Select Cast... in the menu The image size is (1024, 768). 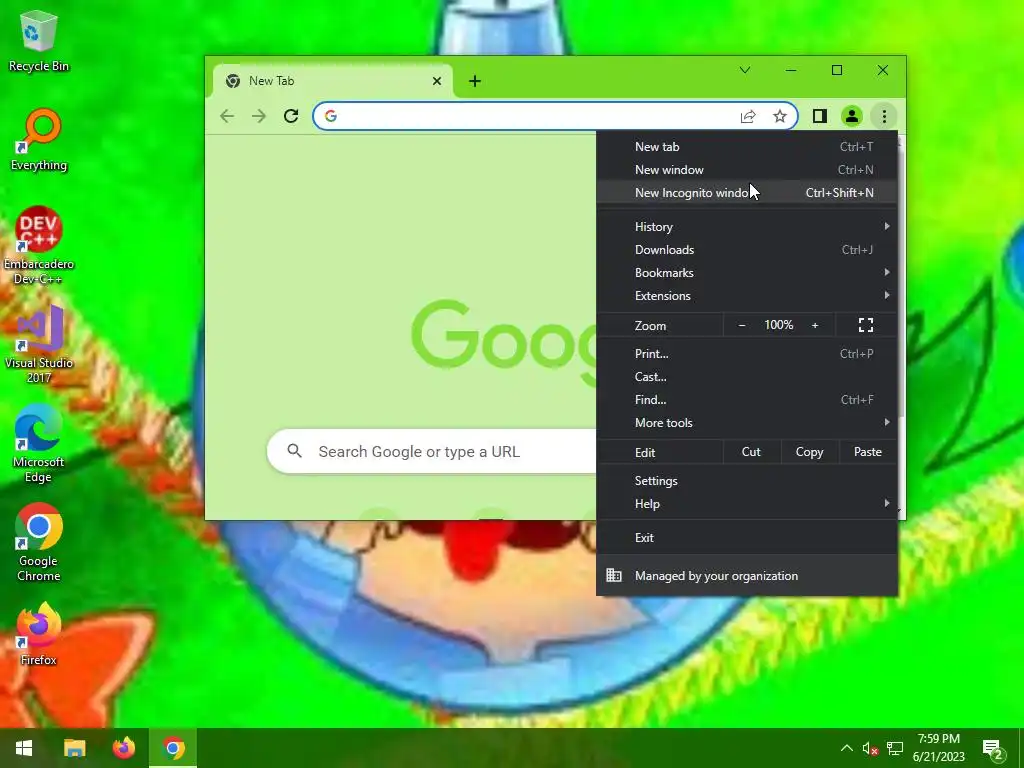(747, 377)
